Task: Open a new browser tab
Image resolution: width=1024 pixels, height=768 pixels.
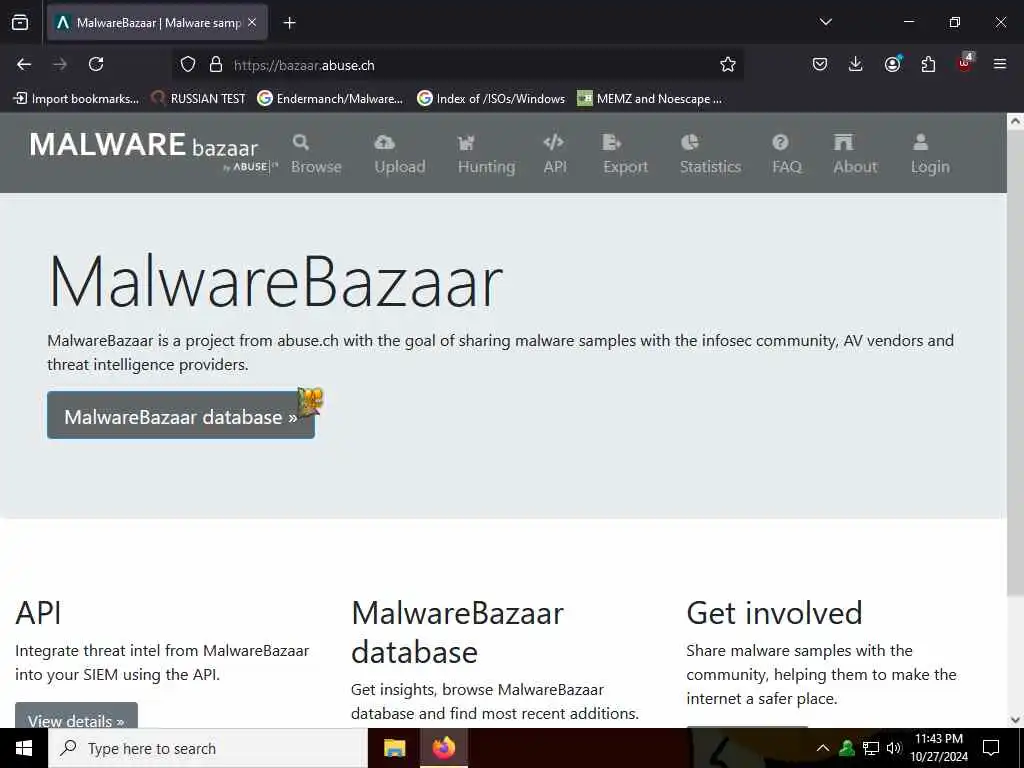Action: pos(289,23)
